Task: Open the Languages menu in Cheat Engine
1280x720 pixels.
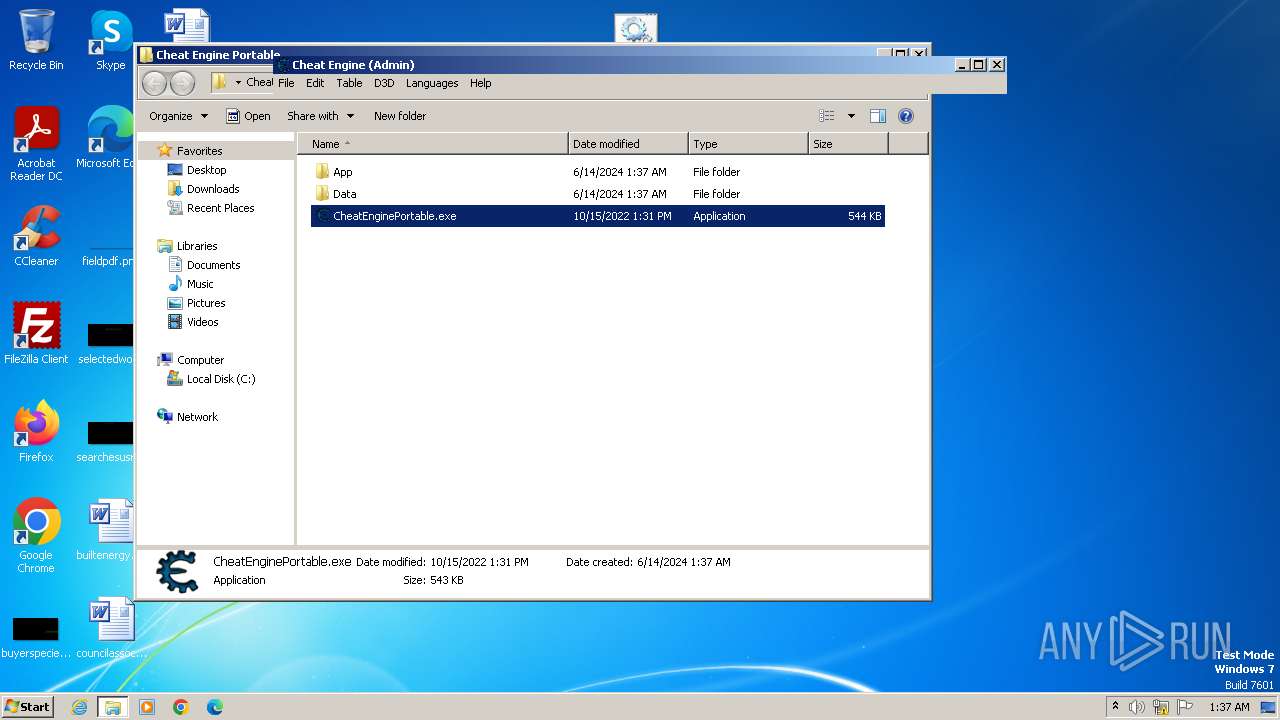Action: [432, 83]
